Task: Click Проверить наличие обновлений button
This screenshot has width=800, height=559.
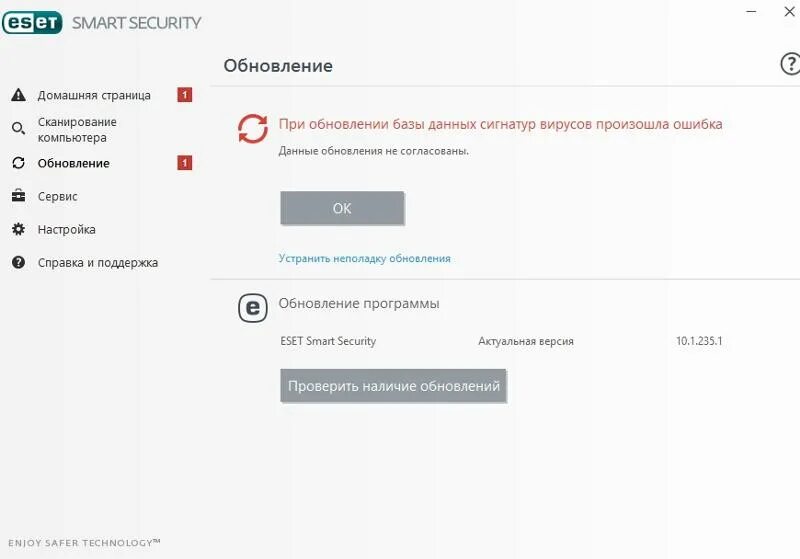Action: tap(393, 386)
